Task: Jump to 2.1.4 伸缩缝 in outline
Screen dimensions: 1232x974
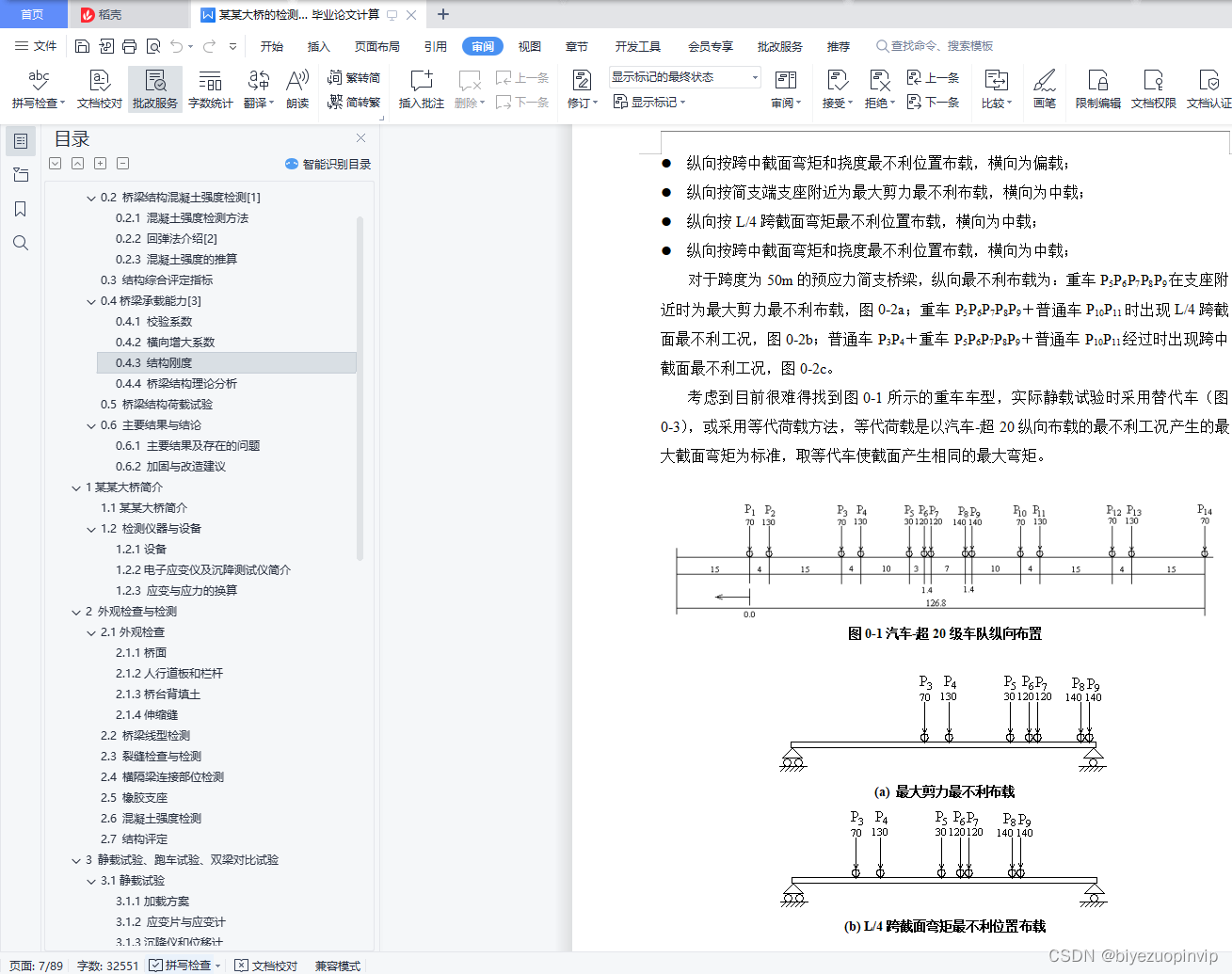Action: [x=147, y=715]
